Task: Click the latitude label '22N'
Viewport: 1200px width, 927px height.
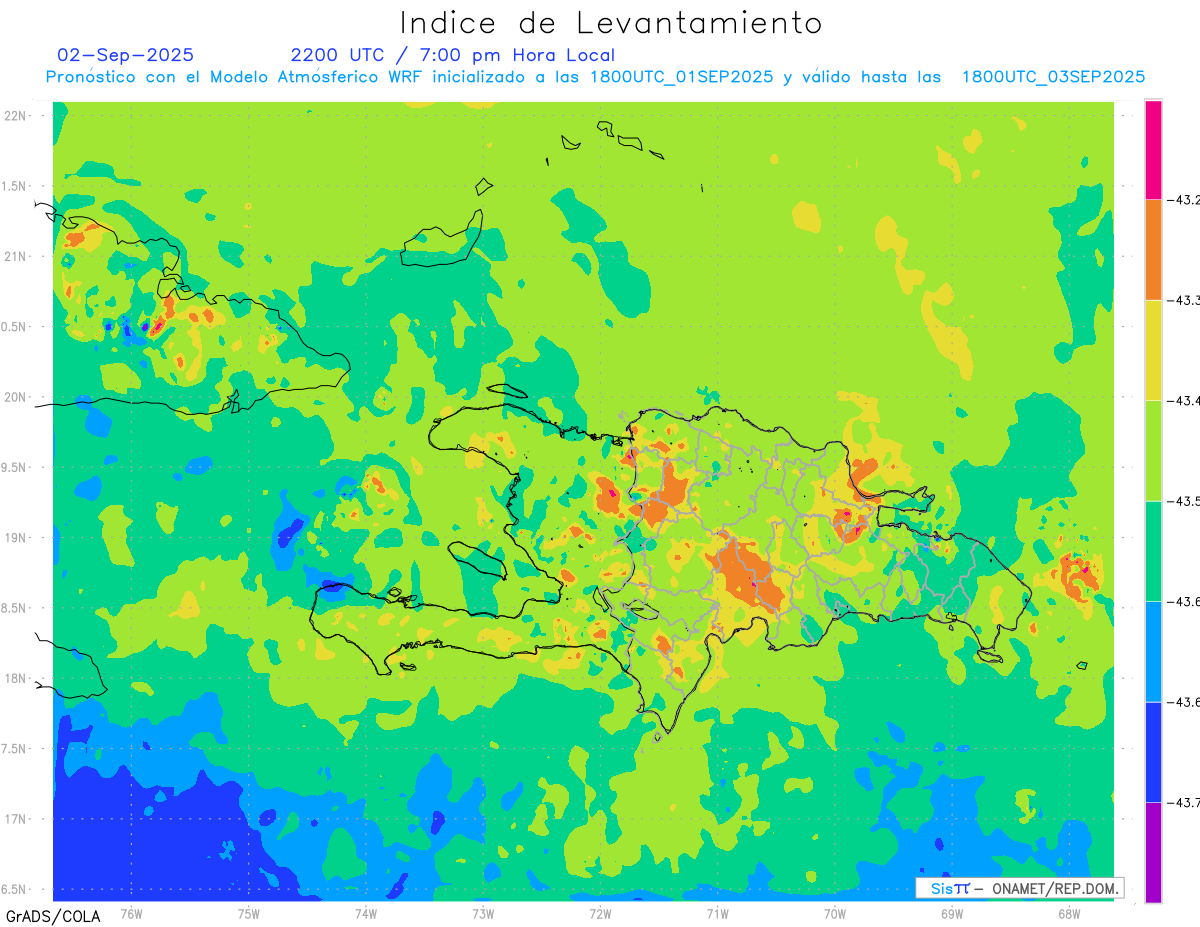Action: point(15,115)
